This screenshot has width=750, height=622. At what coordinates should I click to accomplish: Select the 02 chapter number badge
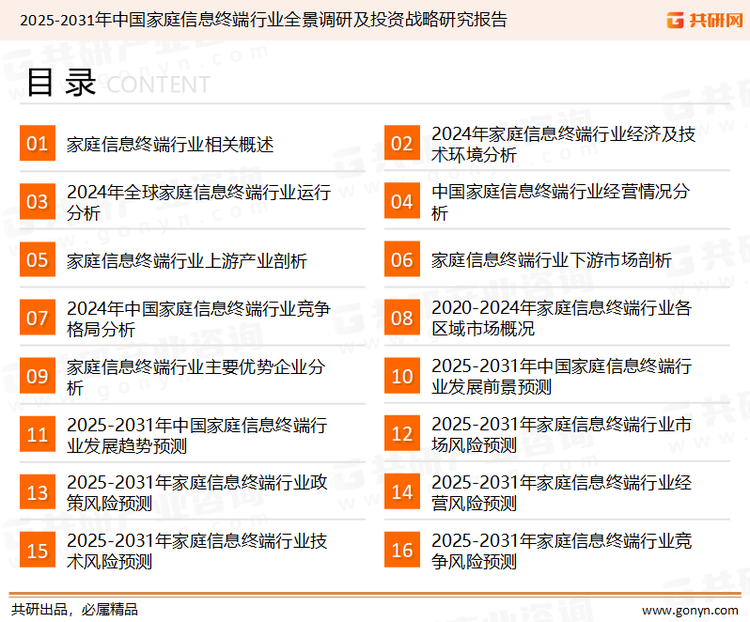pyautogui.click(x=401, y=144)
